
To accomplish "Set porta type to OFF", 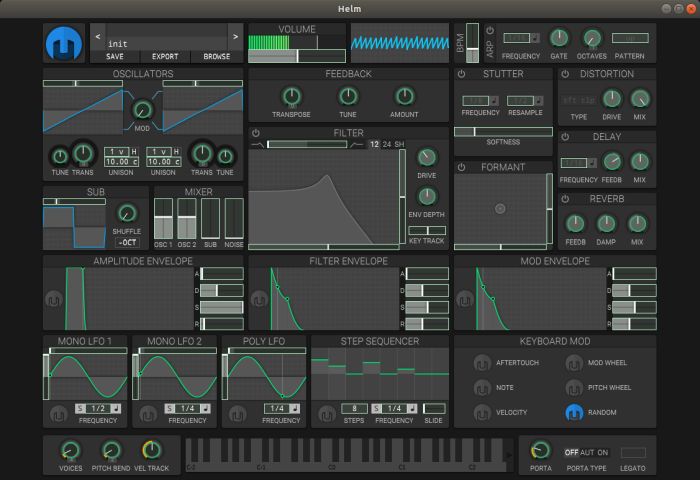I will point(571,452).
